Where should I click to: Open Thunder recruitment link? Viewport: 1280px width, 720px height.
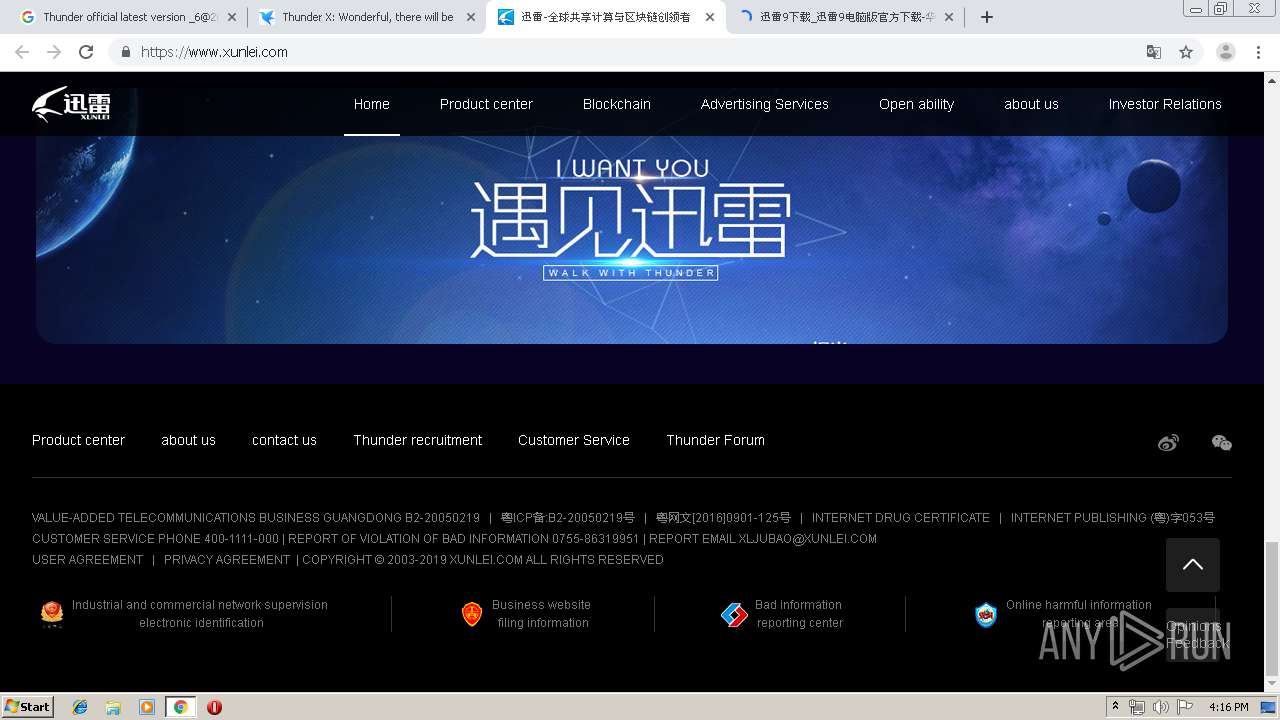[417, 440]
